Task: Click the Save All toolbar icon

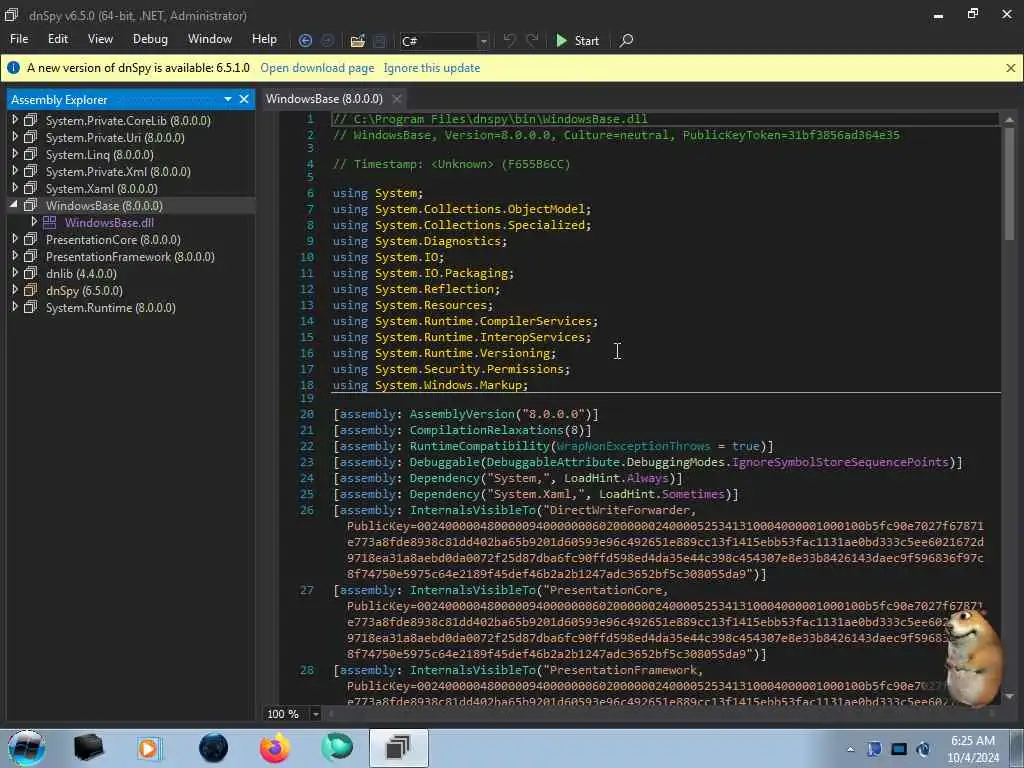Action: 379,40
